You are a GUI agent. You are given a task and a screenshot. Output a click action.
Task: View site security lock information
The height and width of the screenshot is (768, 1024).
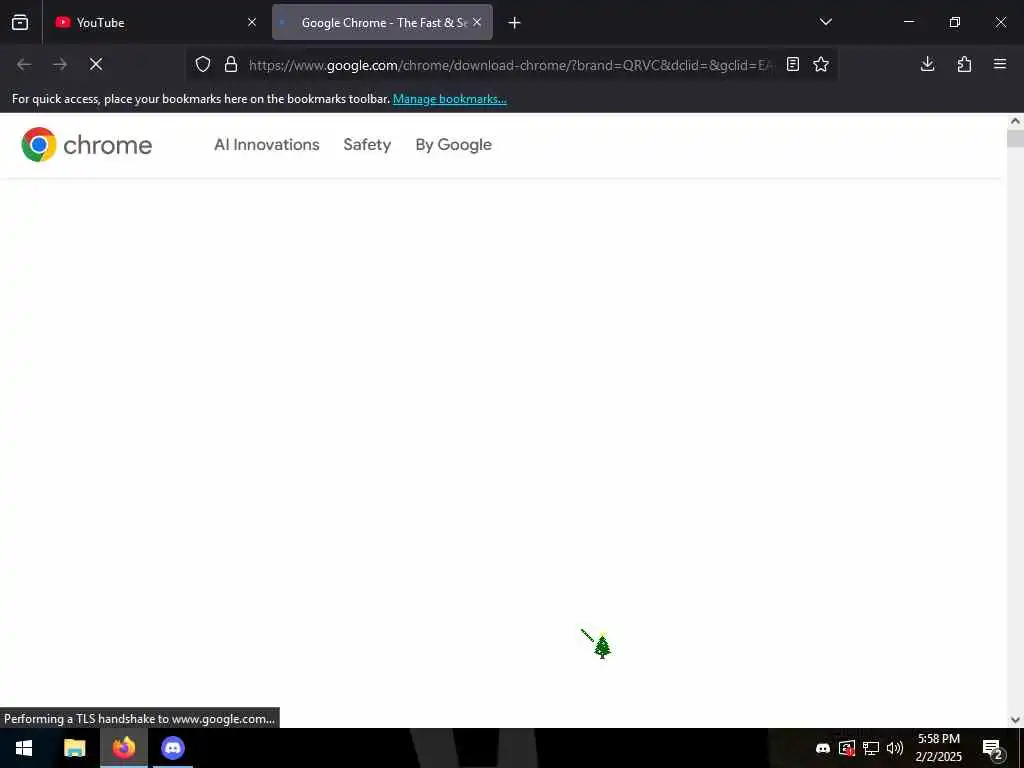click(x=231, y=64)
